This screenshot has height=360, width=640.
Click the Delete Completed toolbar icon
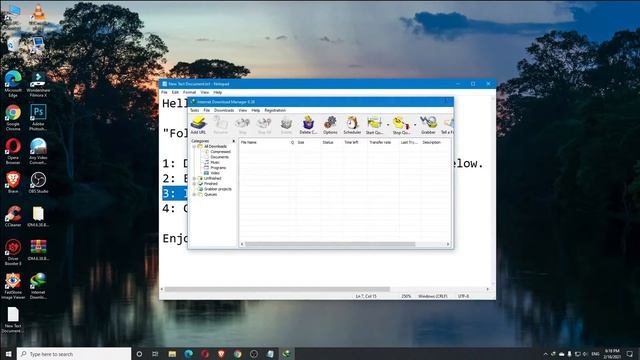(308, 124)
